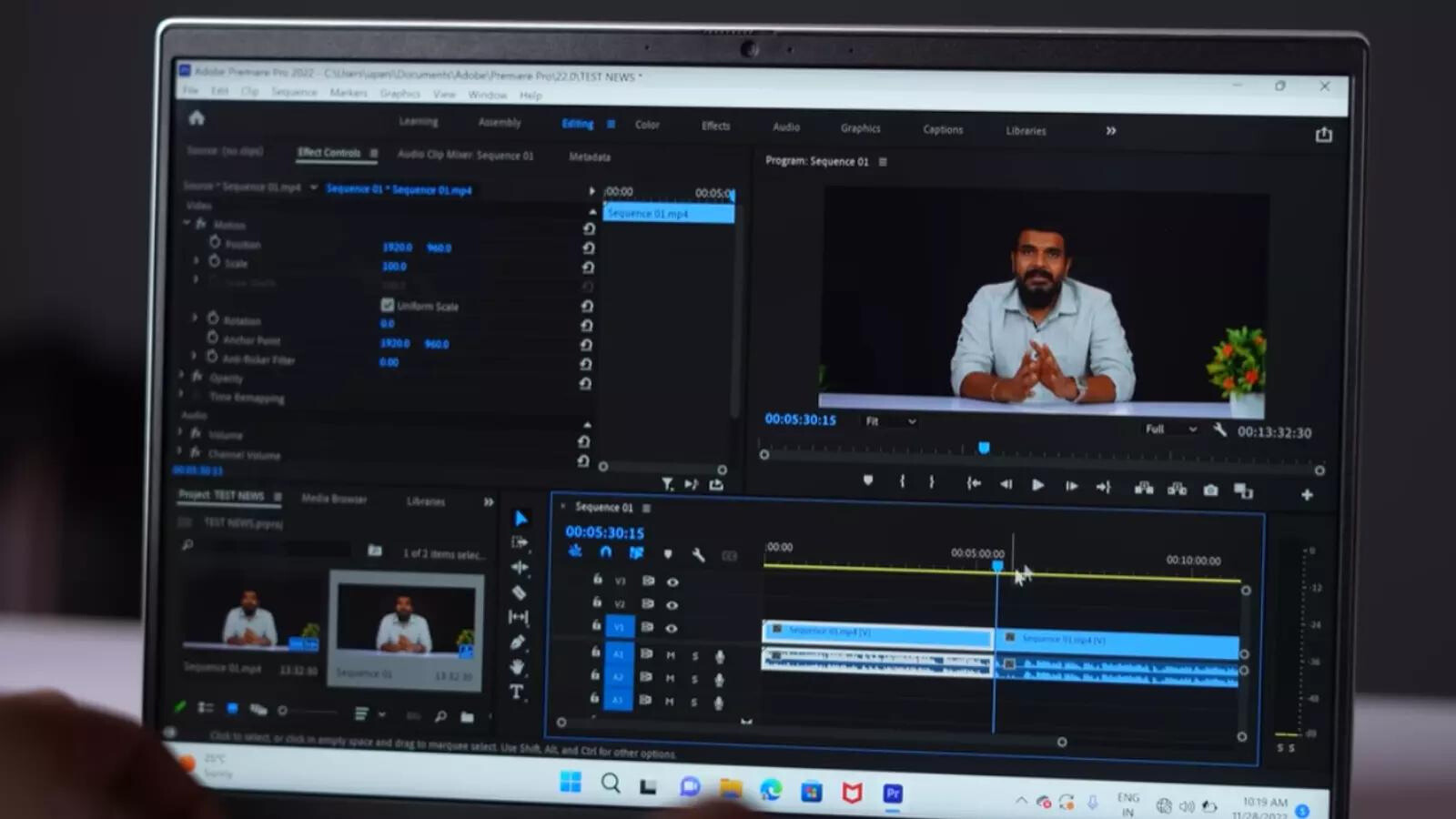
Task: Toggle visibility eye of track V3
Action: tap(672, 581)
